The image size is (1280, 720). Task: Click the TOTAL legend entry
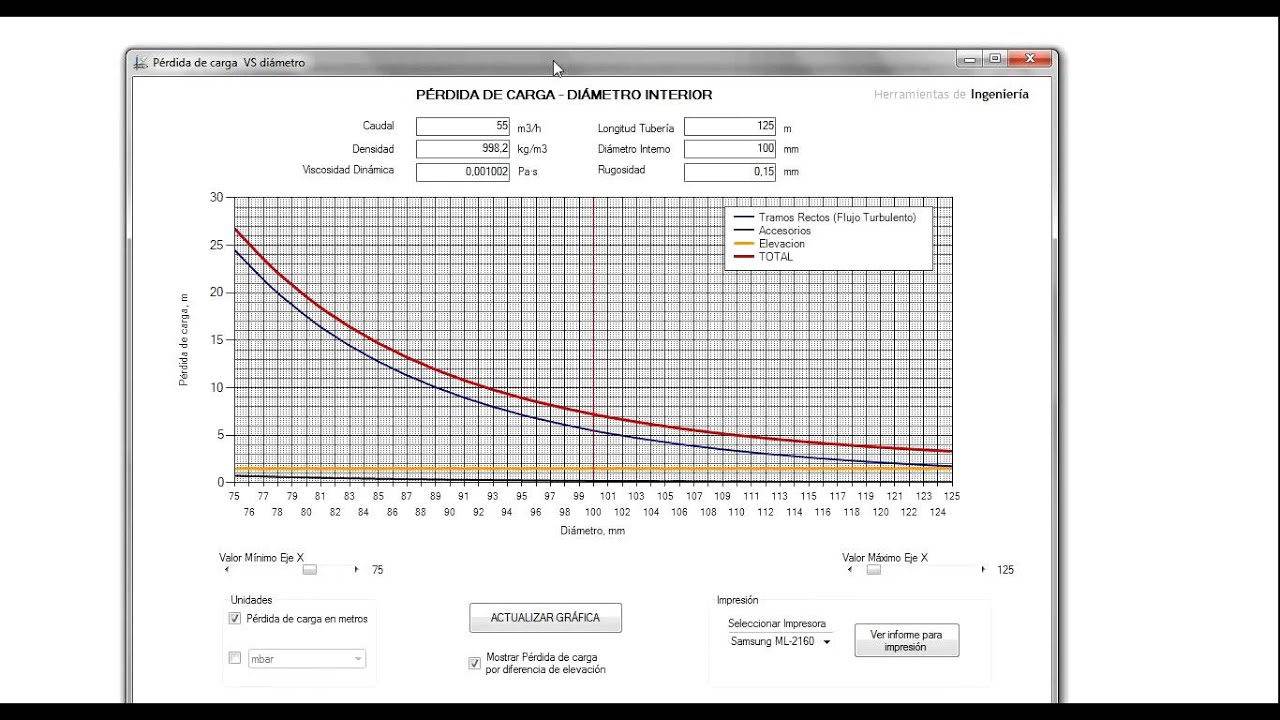[x=764, y=257]
